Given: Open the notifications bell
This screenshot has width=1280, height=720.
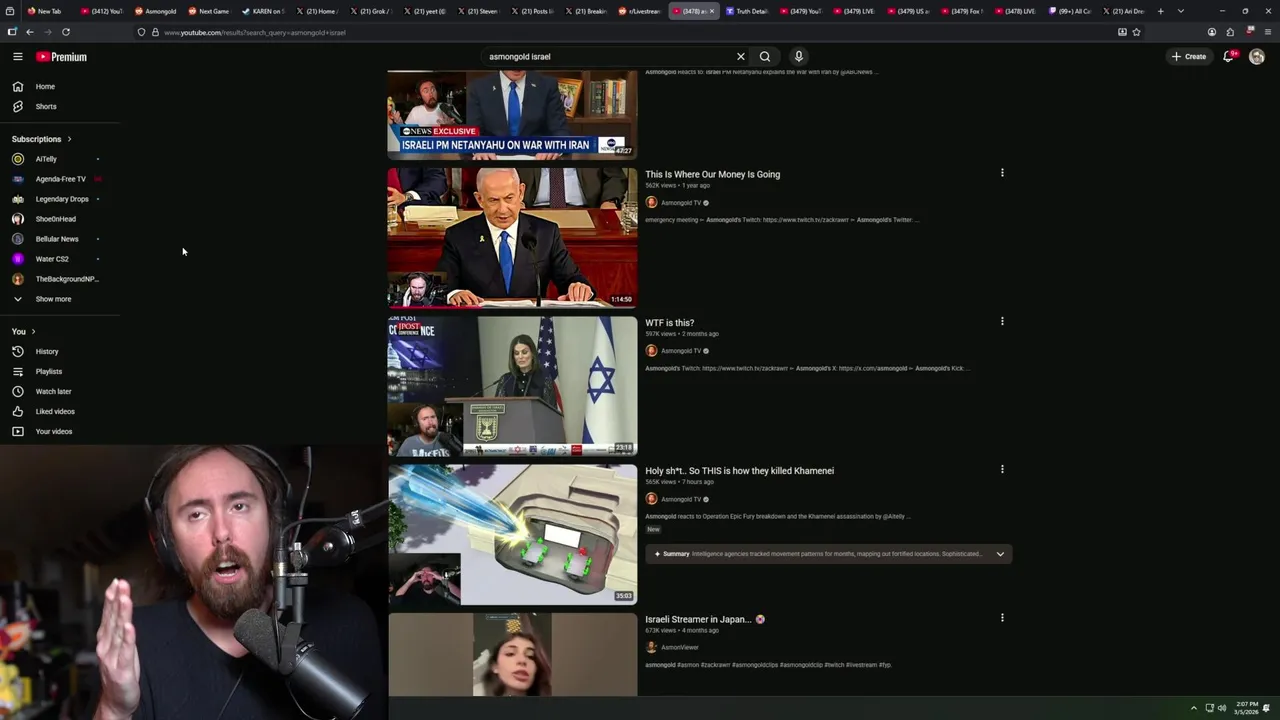Looking at the screenshot, I should point(1228,57).
